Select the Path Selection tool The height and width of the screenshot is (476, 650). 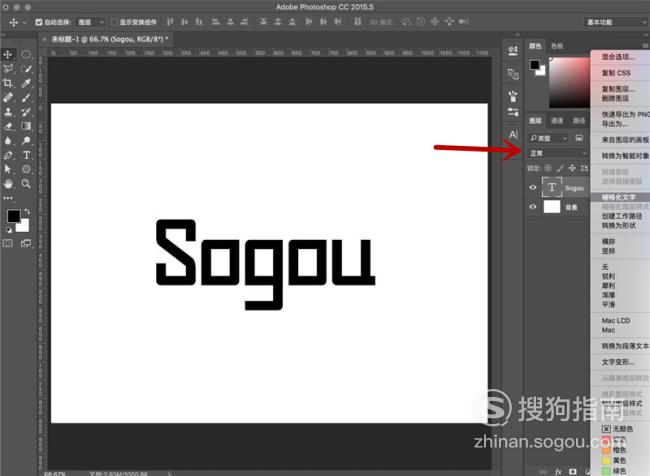[8, 169]
